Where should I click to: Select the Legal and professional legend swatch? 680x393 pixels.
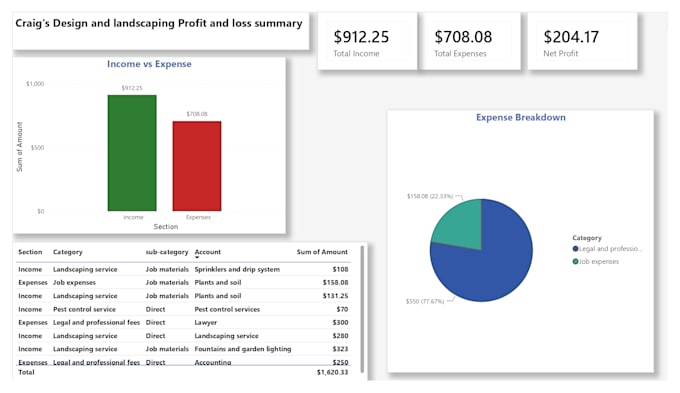tap(575, 249)
